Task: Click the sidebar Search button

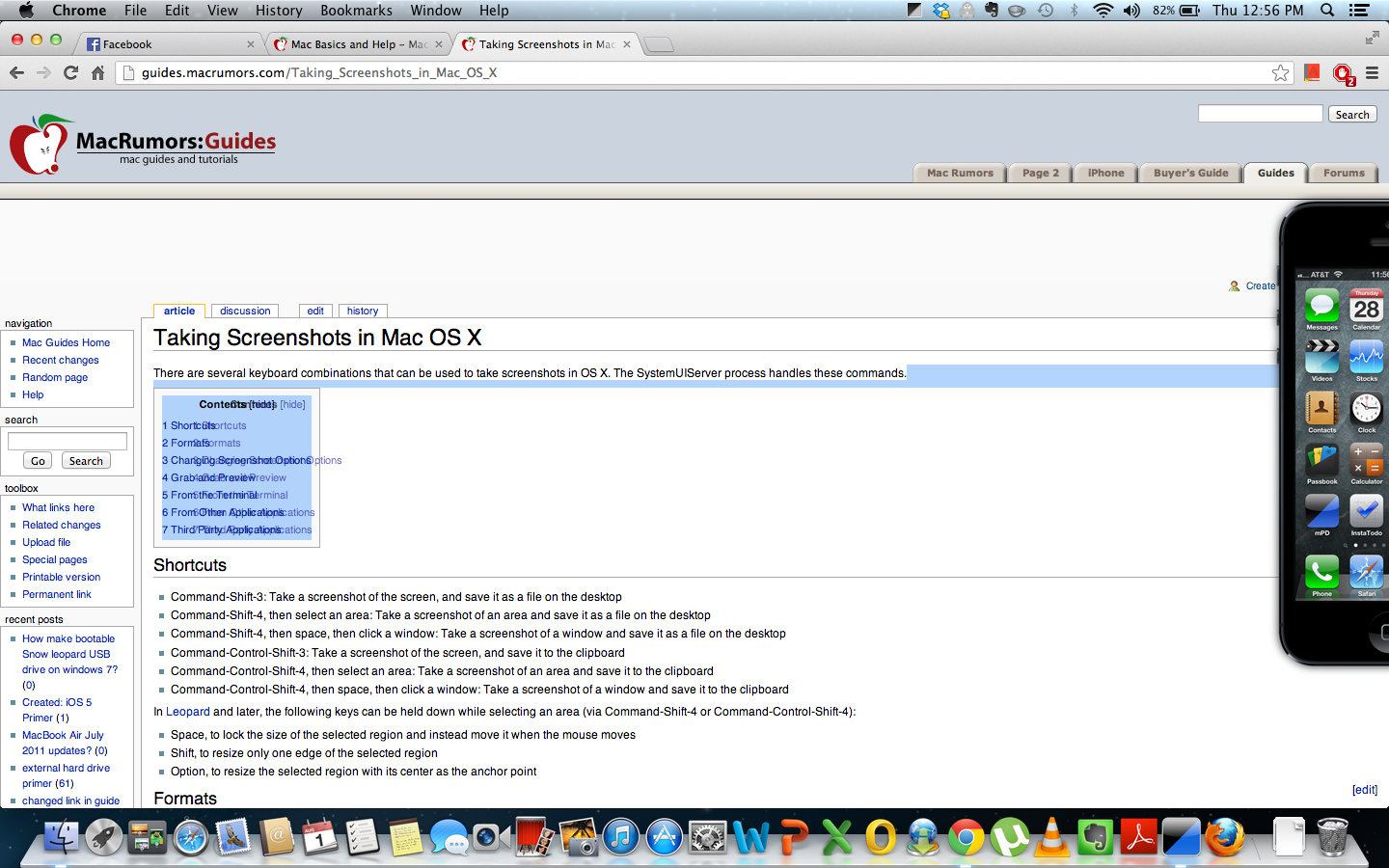Action: click(x=86, y=461)
